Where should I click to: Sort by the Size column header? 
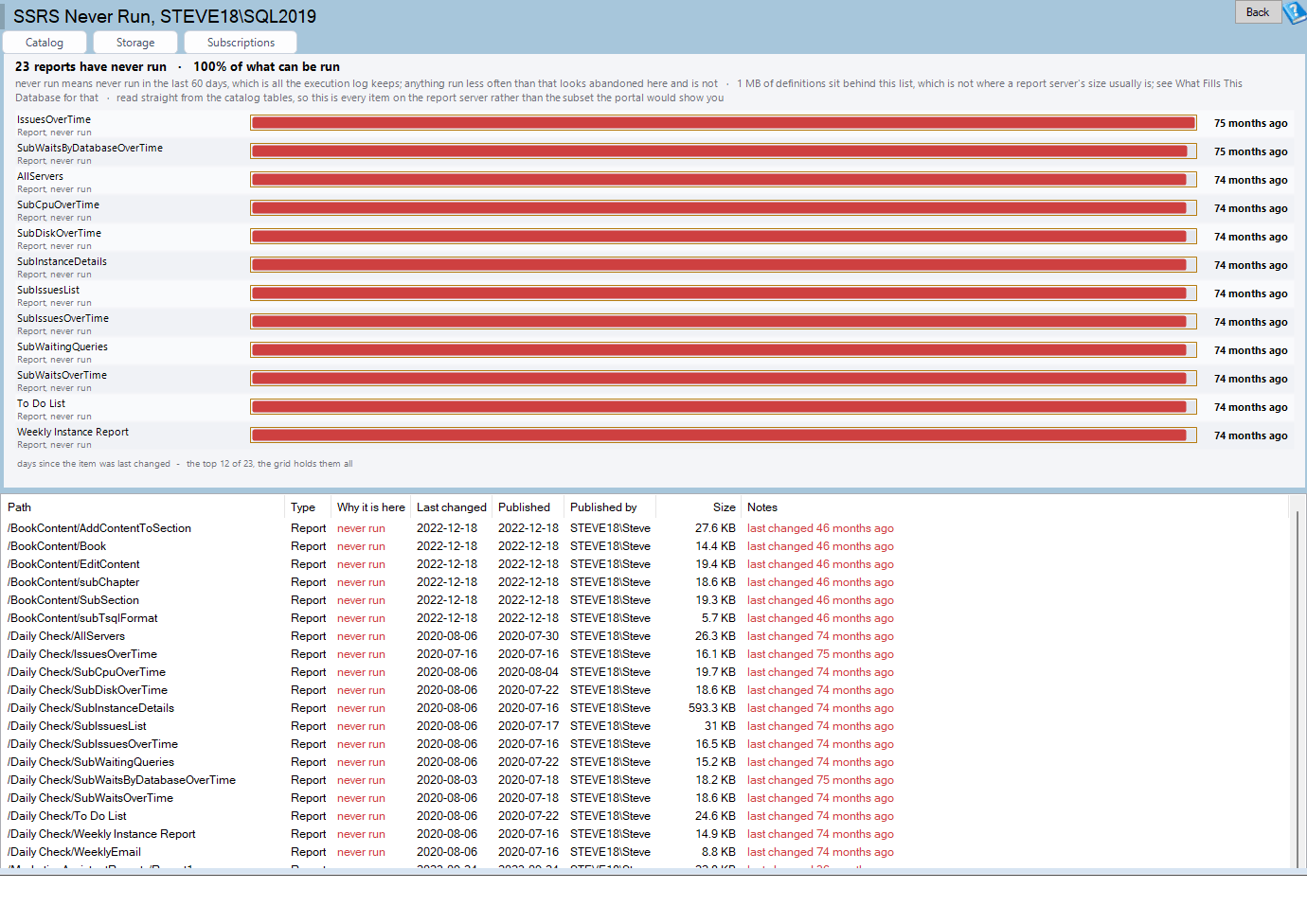coord(725,507)
